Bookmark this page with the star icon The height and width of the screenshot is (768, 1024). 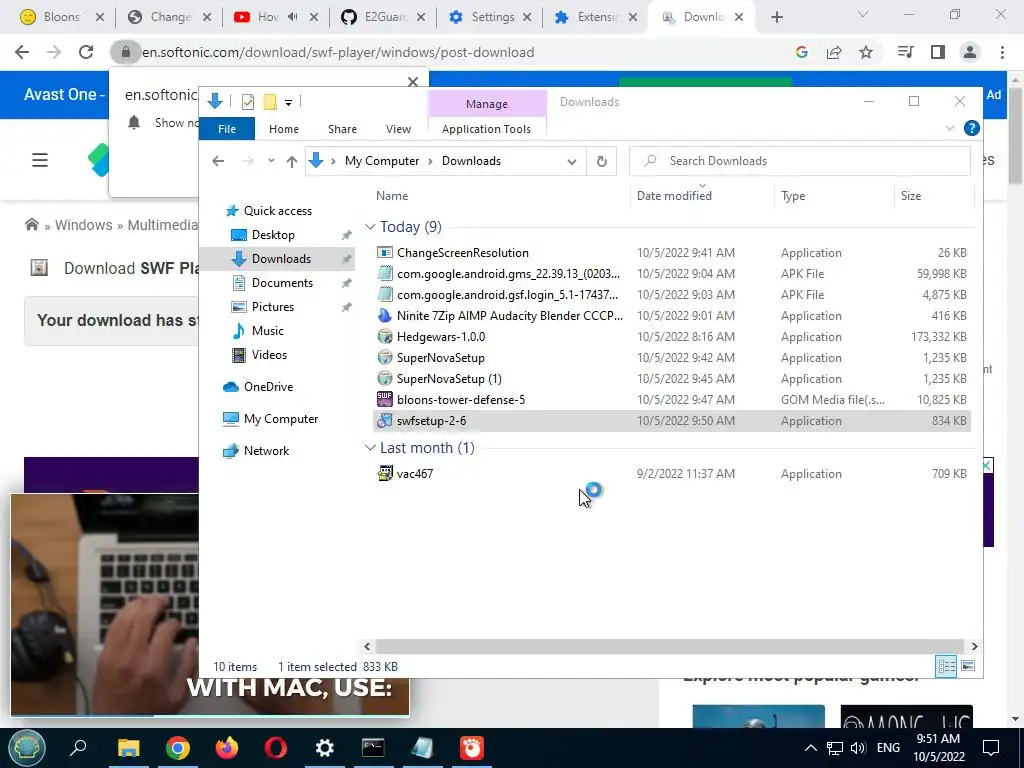(865, 52)
